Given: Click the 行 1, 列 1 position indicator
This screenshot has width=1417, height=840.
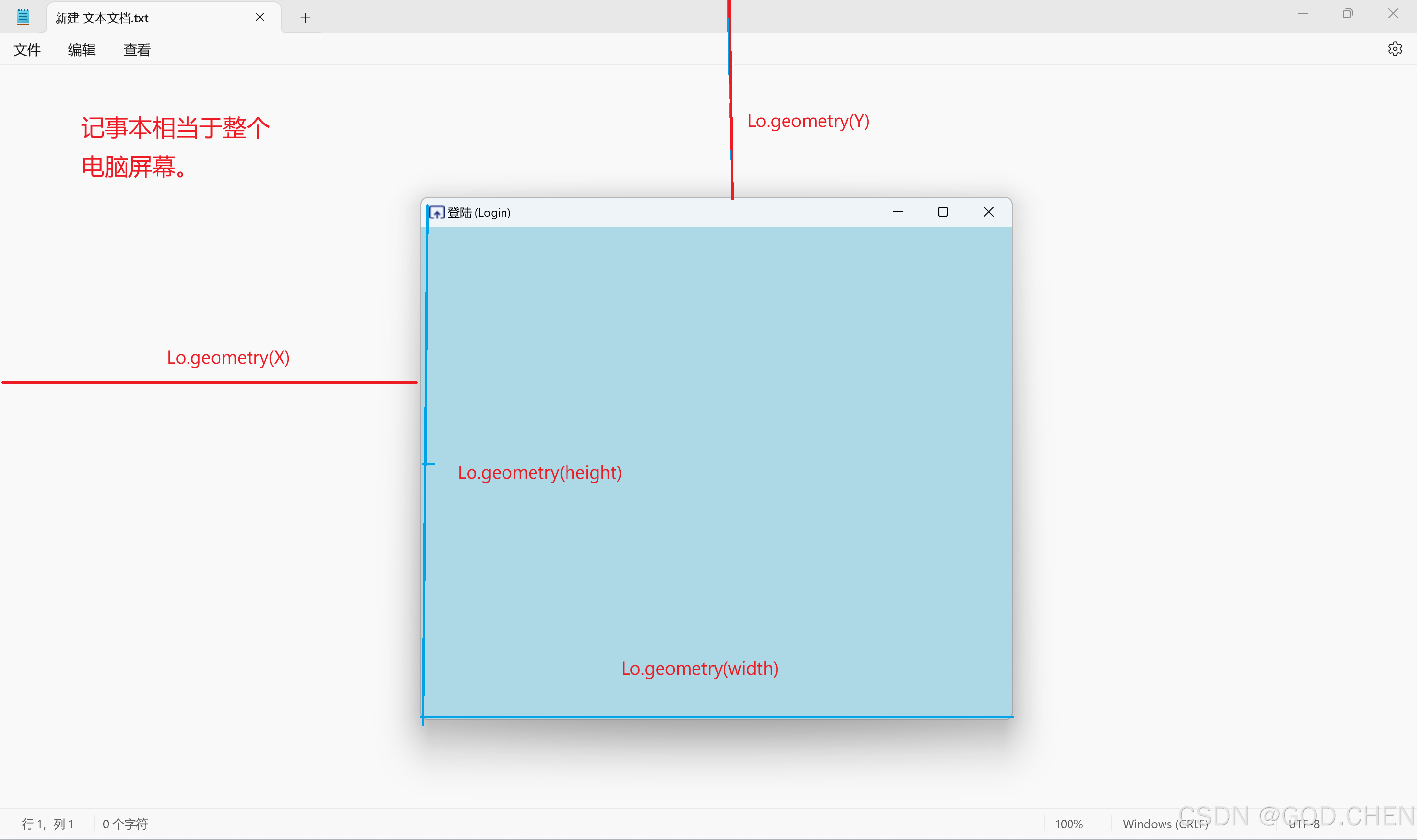Looking at the screenshot, I should (x=48, y=824).
